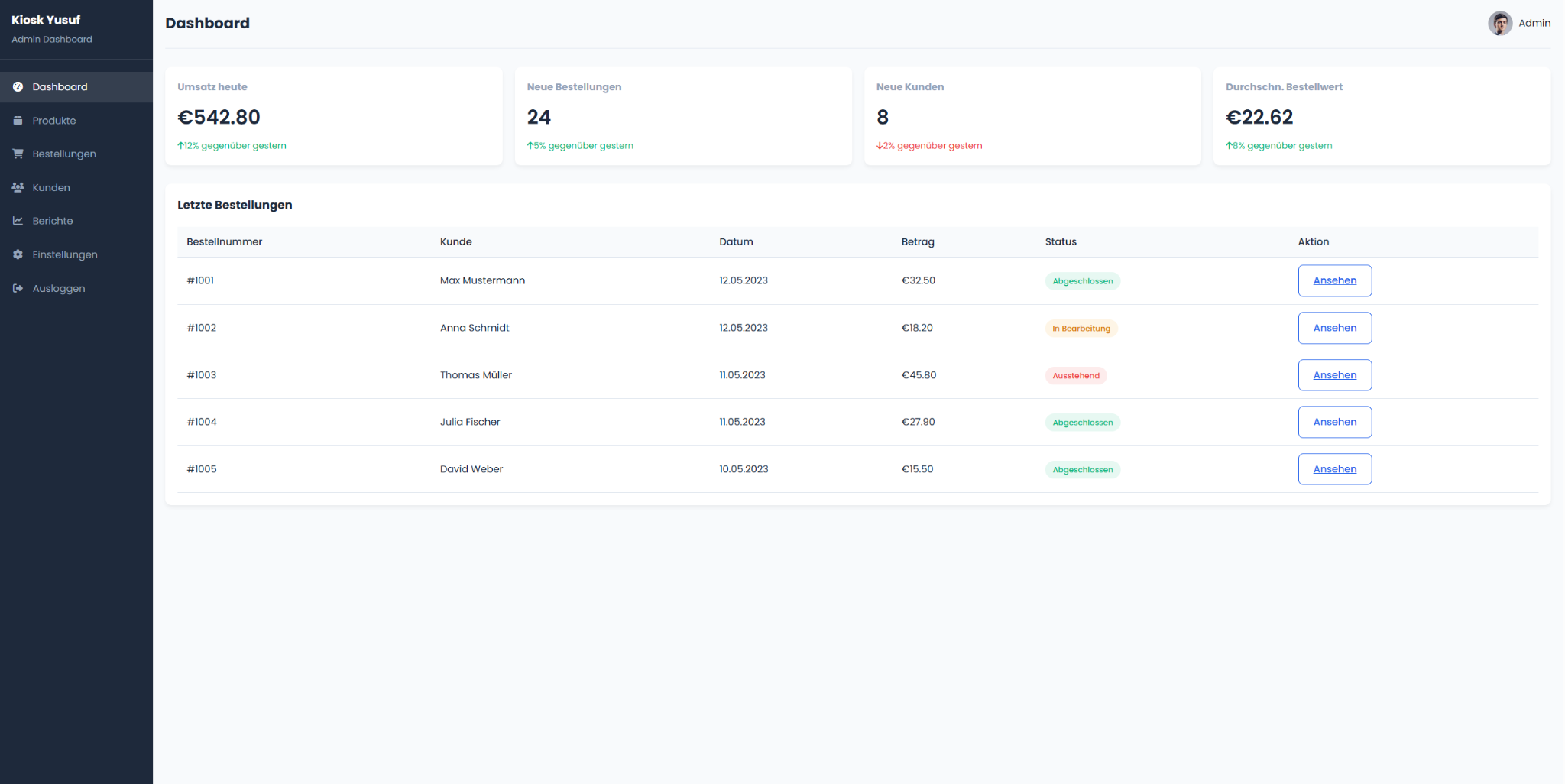The image size is (1565, 784).
Task: Select the In Bearbeitung status badge
Action: pos(1081,328)
